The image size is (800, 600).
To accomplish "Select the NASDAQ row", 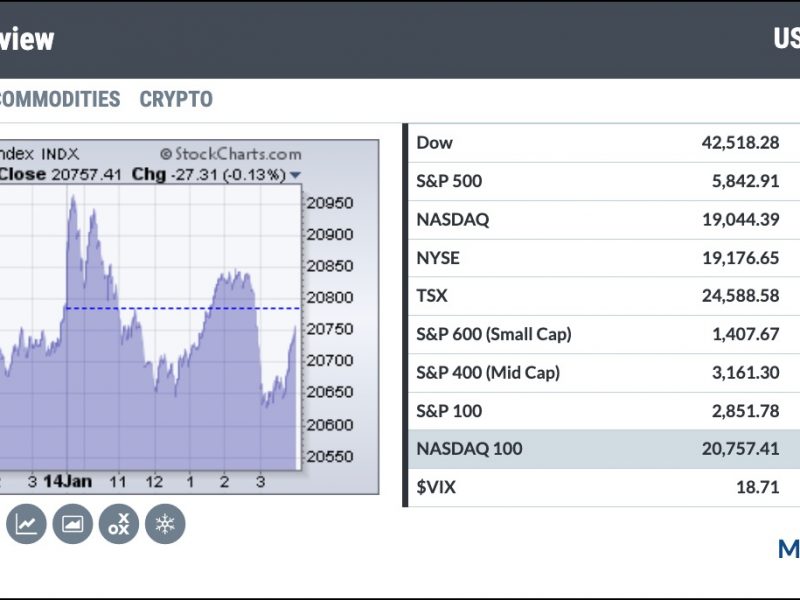I will pos(604,219).
